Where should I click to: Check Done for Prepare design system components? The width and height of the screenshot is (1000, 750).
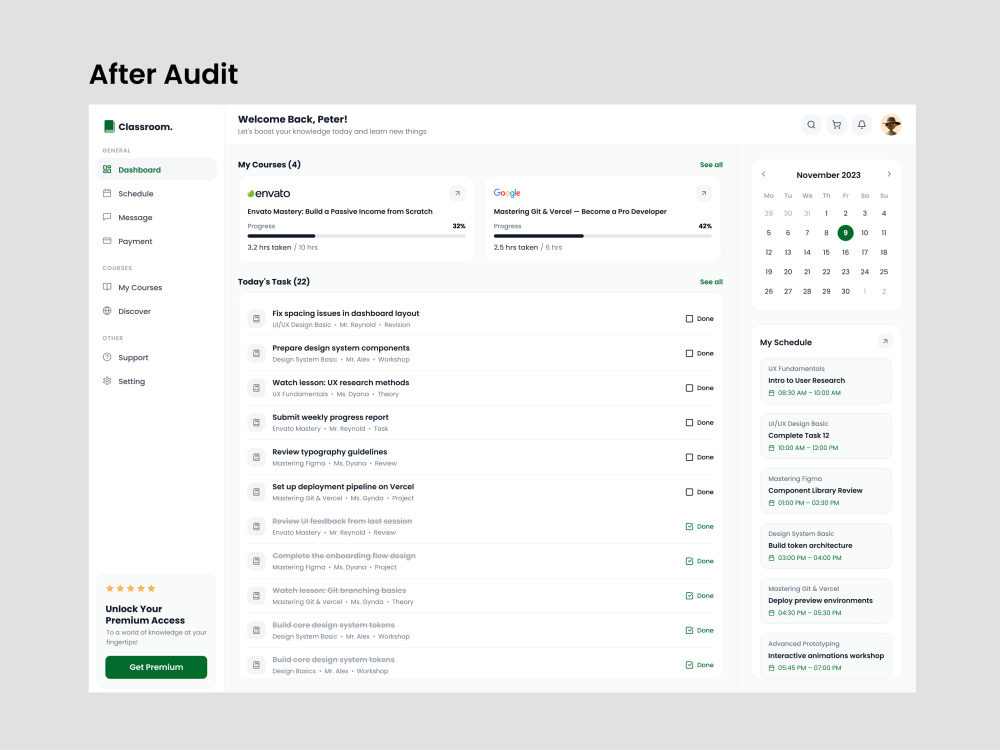click(689, 353)
